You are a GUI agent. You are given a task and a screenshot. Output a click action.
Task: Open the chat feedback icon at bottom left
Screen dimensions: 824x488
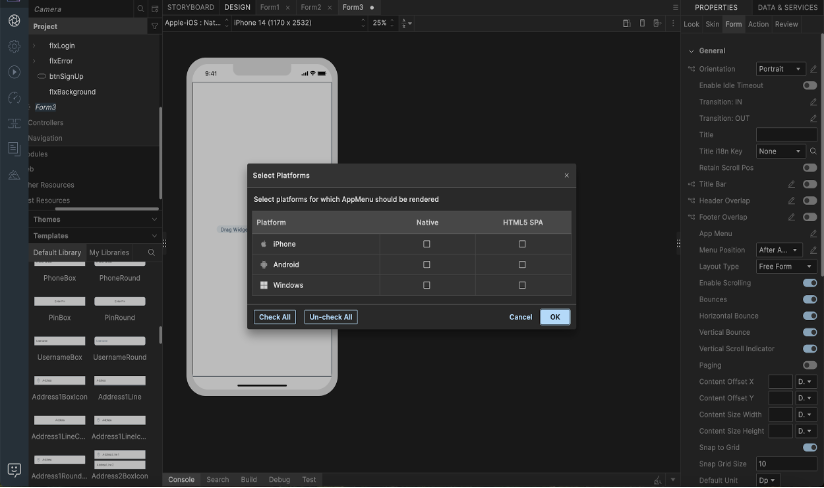pyautogui.click(x=14, y=469)
